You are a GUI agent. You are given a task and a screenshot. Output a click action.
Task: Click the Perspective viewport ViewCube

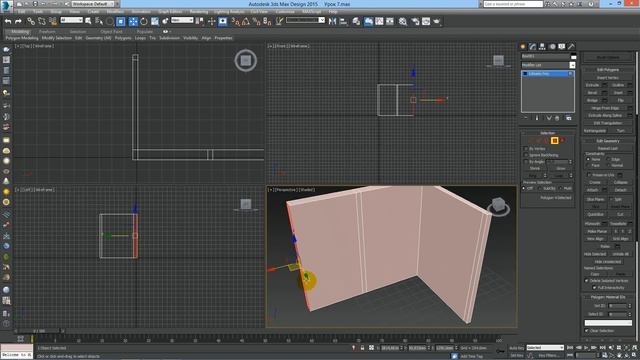tap(498, 205)
